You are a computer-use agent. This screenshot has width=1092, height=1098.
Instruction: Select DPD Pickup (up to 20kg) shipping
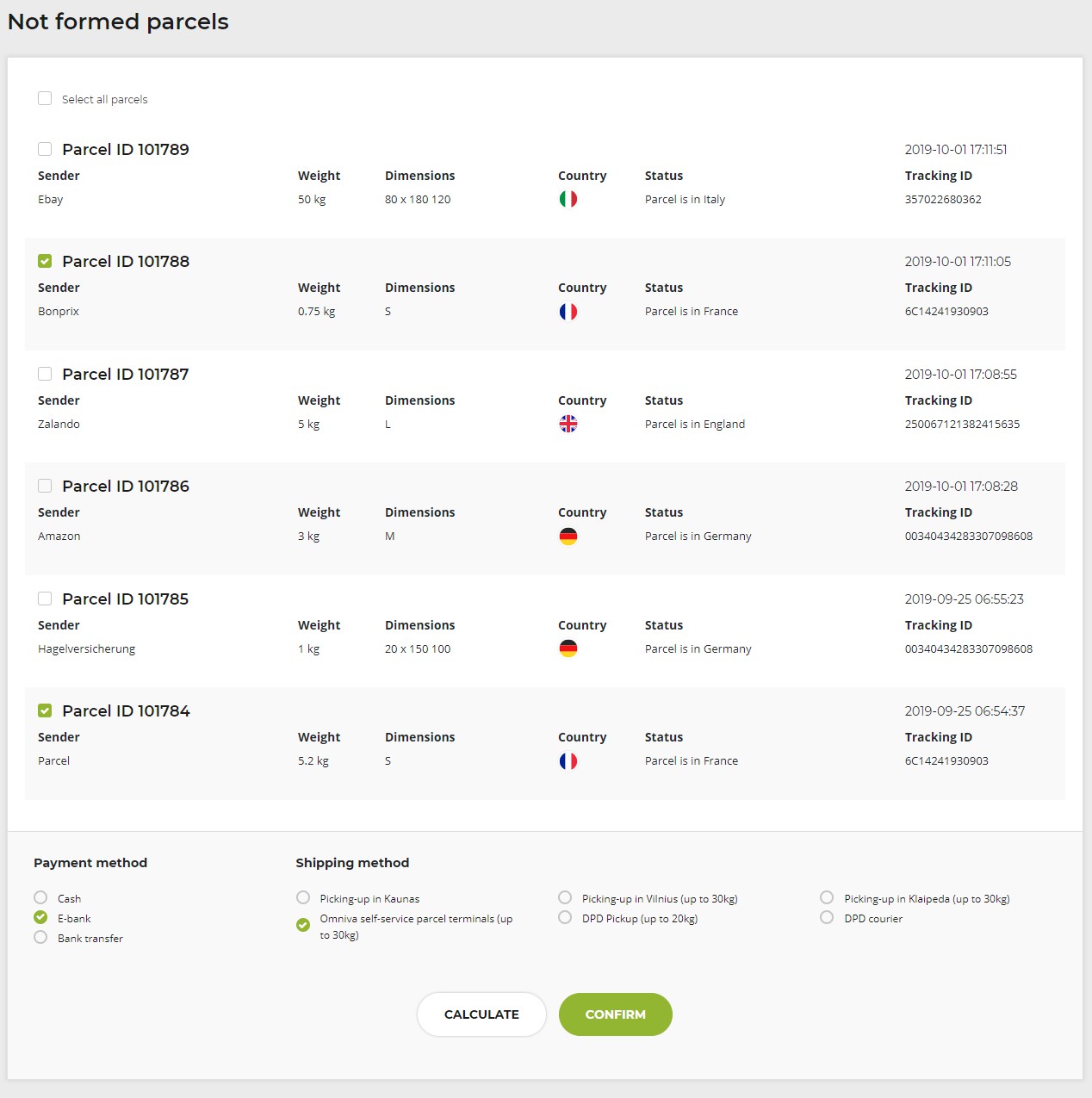click(x=565, y=917)
